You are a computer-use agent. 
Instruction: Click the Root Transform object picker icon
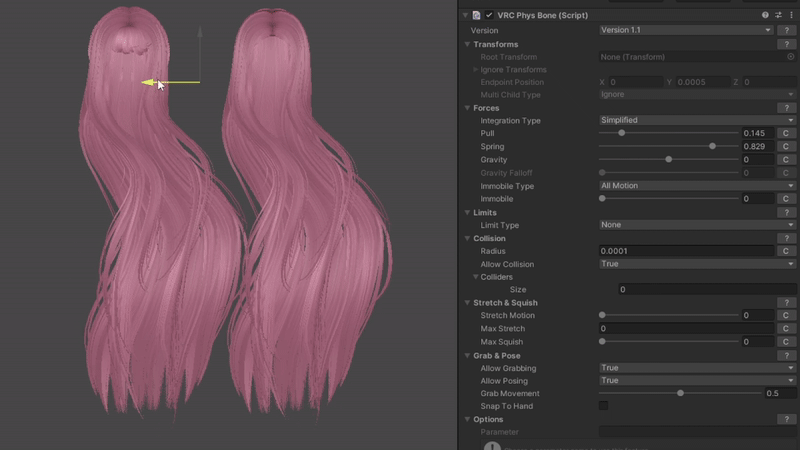pos(790,57)
